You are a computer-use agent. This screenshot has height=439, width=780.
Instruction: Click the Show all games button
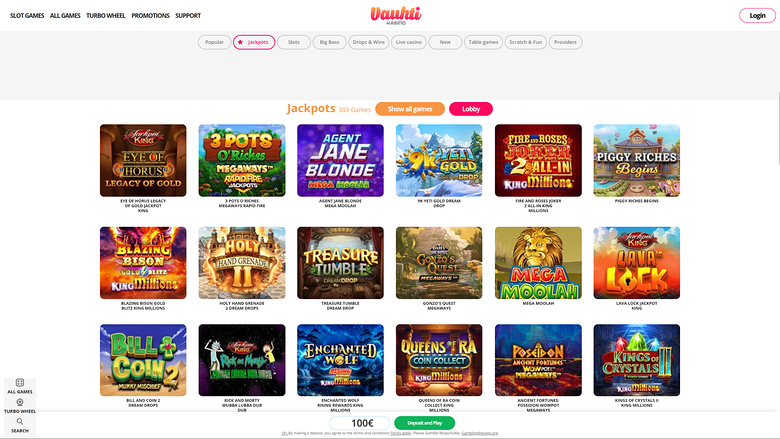[x=410, y=109]
